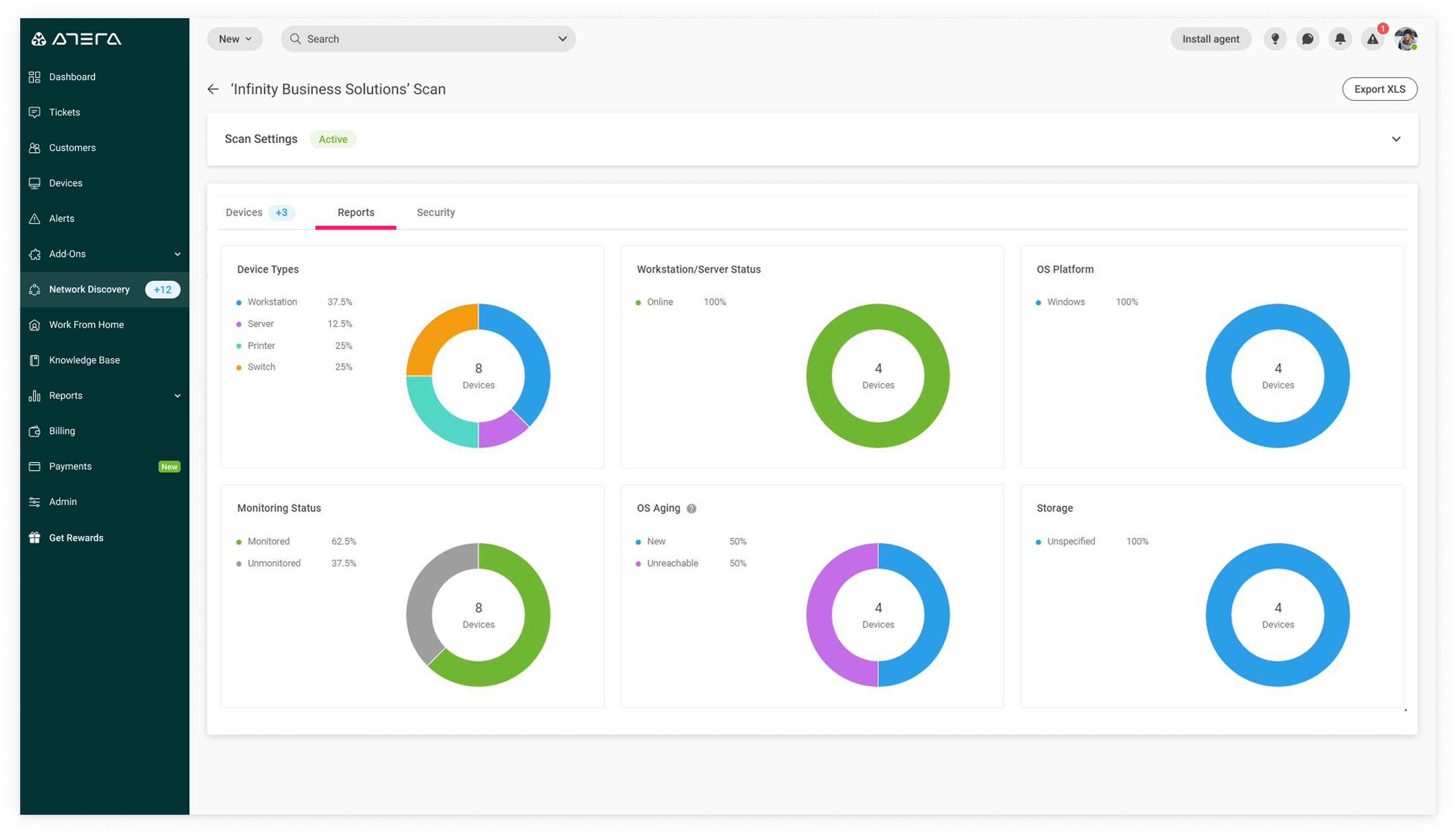The image size is (1456, 837).
Task: Click the Tickets sidebar icon
Action: pyautogui.click(x=34, y=112)
